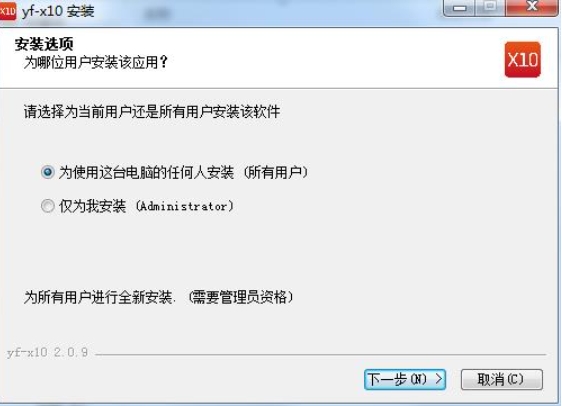Image resolution: width=562 pixels, height=406 pixels.
Task: Minimize the yf-x10 installer window
Action: pos(459,7)
